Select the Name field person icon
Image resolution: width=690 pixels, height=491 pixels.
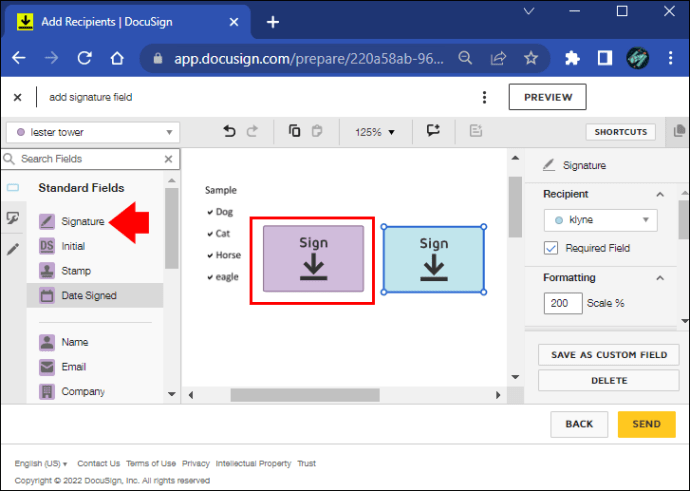click(47, 342)
